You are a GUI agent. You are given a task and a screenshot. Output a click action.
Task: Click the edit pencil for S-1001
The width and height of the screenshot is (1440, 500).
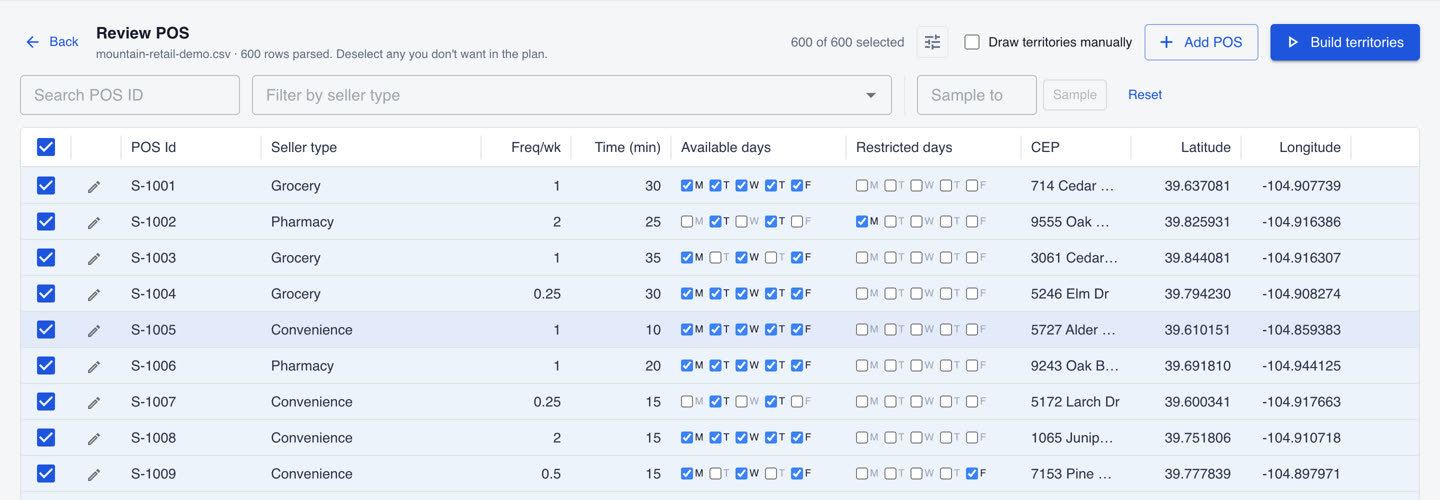[x=94, y=186]
